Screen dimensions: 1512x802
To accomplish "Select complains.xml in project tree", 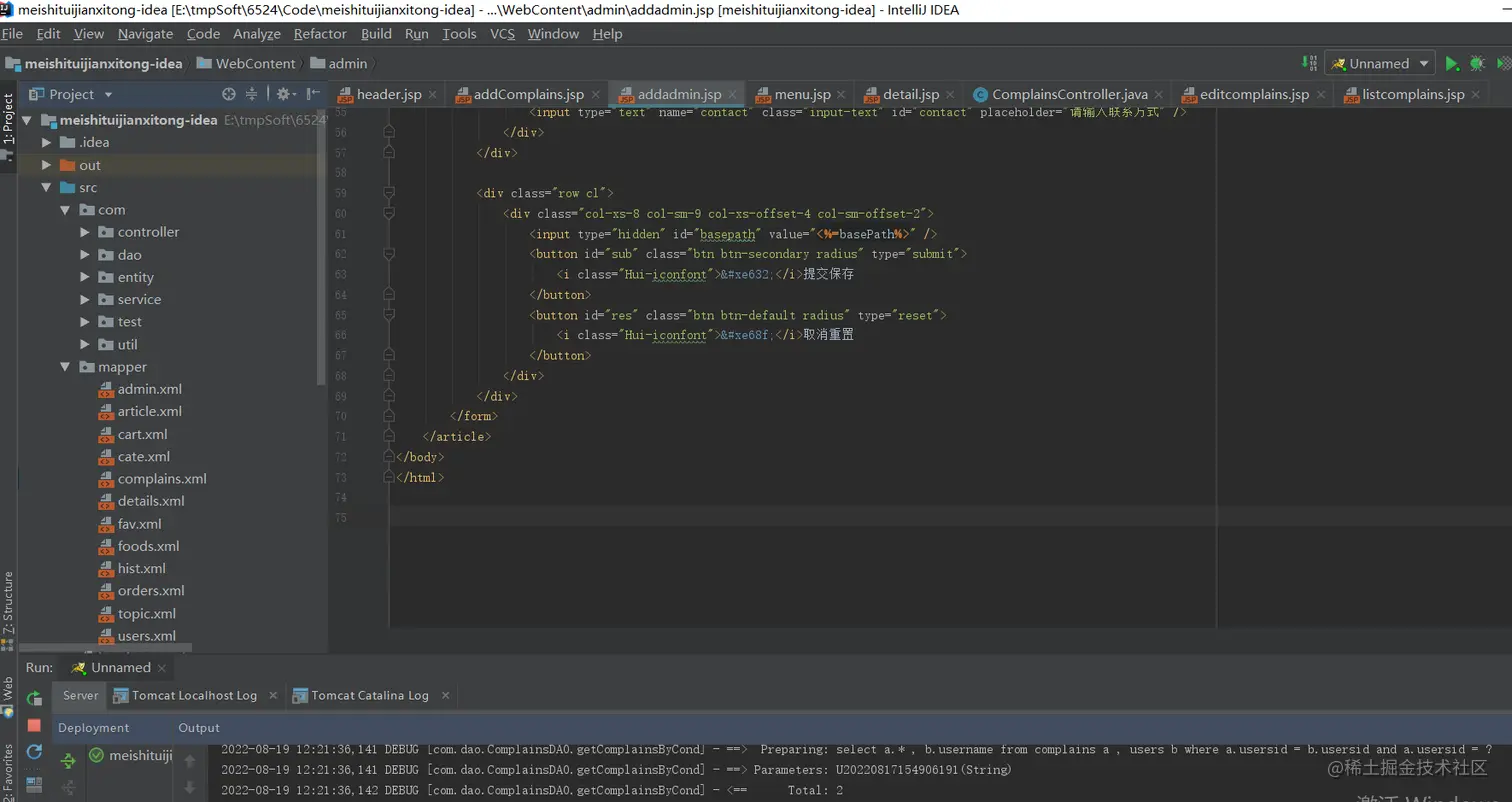I will (x=162, y=479).
